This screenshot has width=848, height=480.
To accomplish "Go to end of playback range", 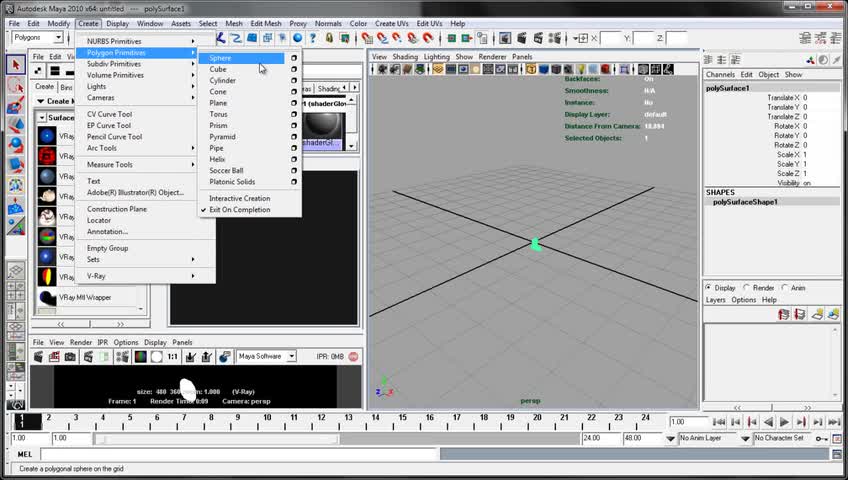I will coord(834,422).
